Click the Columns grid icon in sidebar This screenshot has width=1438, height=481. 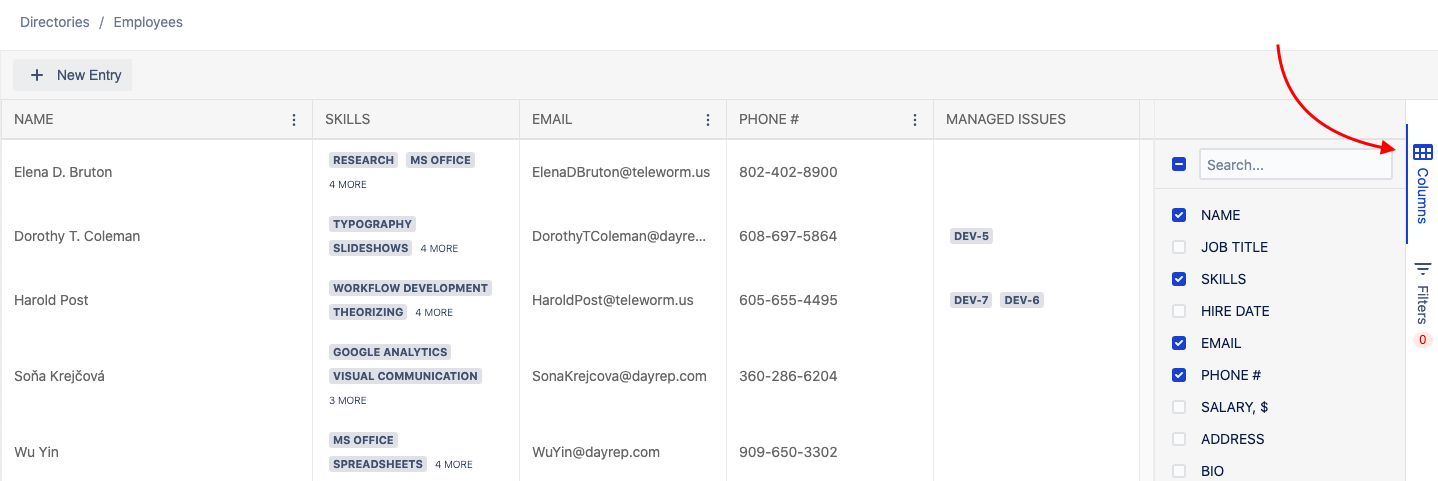pyautogui.click(x=1422, y=152)
